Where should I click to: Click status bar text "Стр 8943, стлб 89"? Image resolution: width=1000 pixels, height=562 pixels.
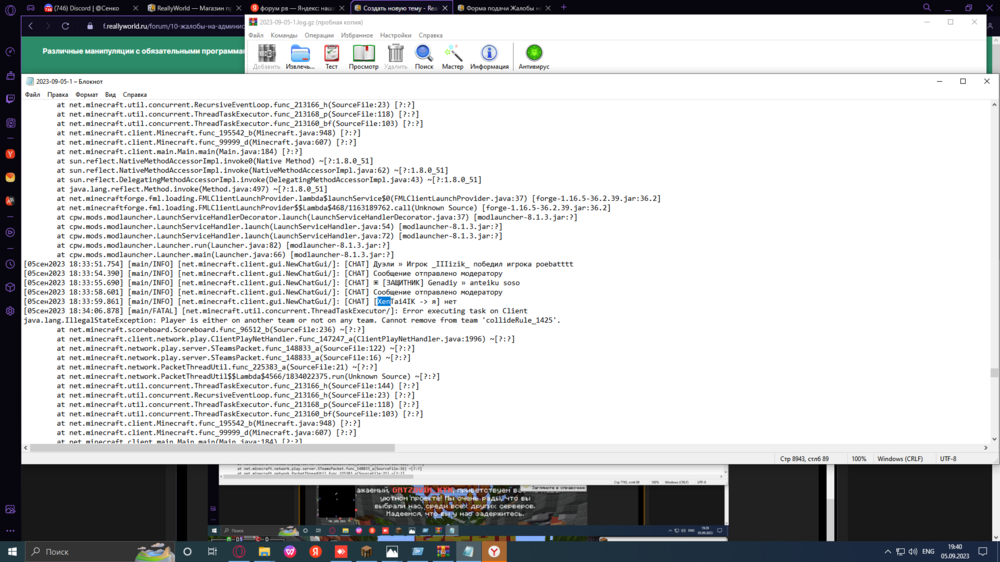click(x=804, y=459)
